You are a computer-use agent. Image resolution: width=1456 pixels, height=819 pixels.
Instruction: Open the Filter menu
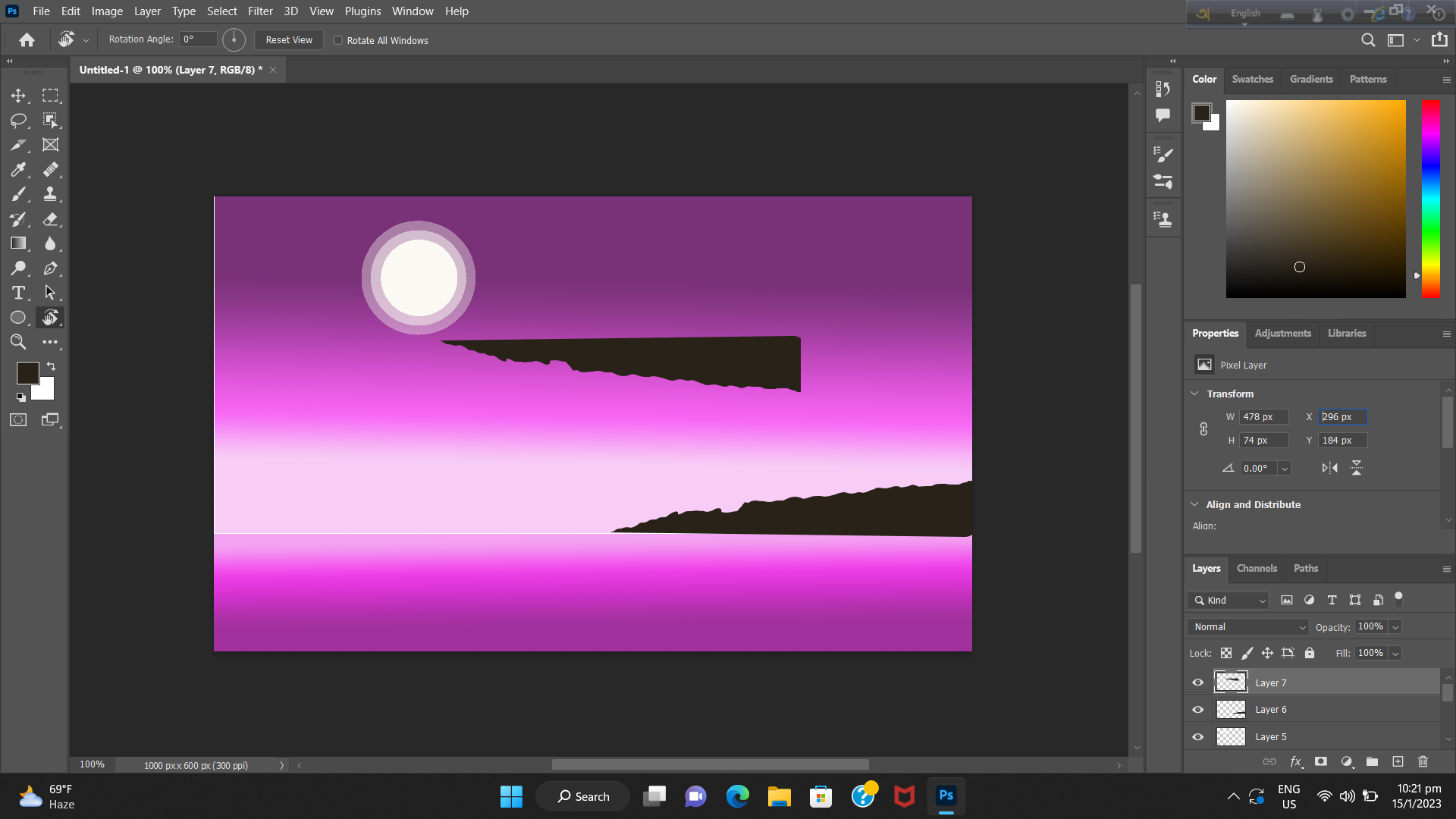[260, 11]
